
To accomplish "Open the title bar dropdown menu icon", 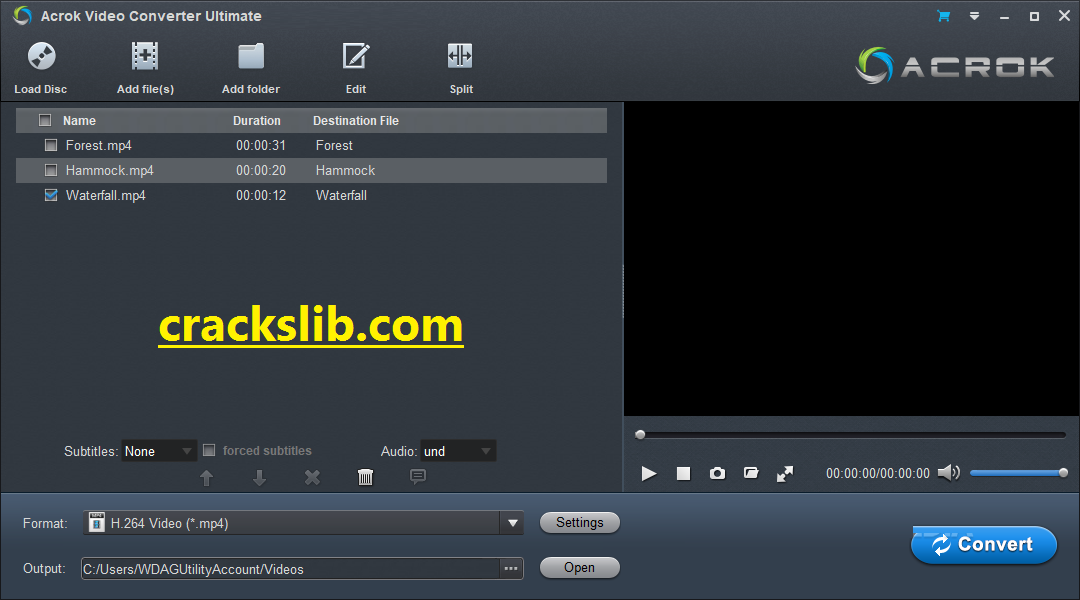I will [974, 16].
